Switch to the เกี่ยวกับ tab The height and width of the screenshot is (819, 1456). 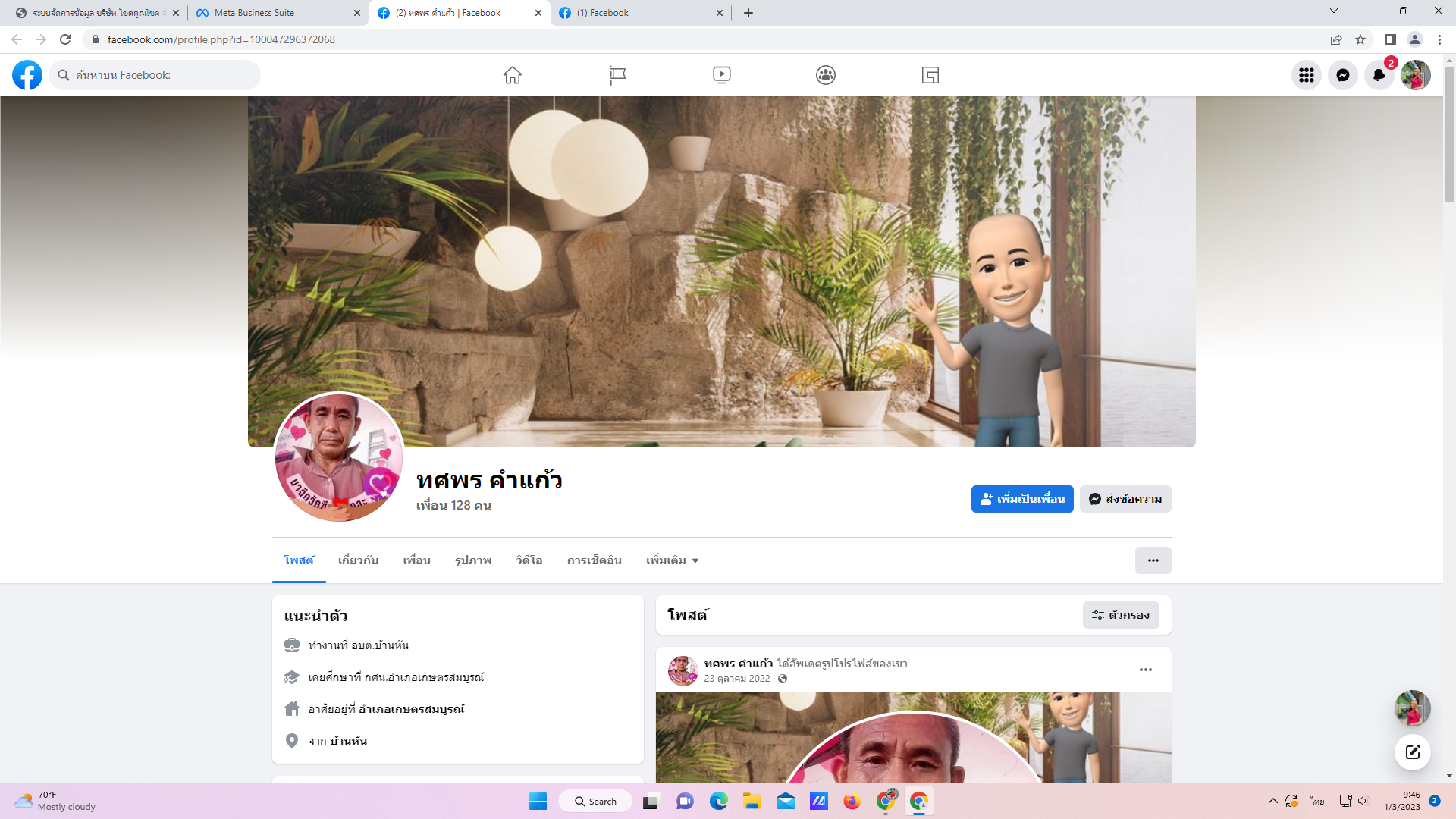pyautogui.click(x=358, y=560)
